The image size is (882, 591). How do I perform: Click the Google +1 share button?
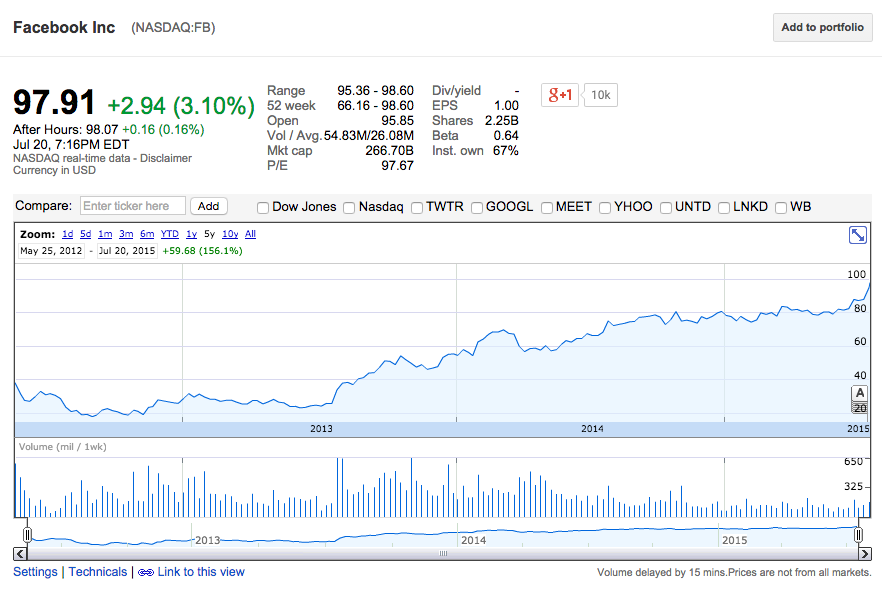coord(559,95)
